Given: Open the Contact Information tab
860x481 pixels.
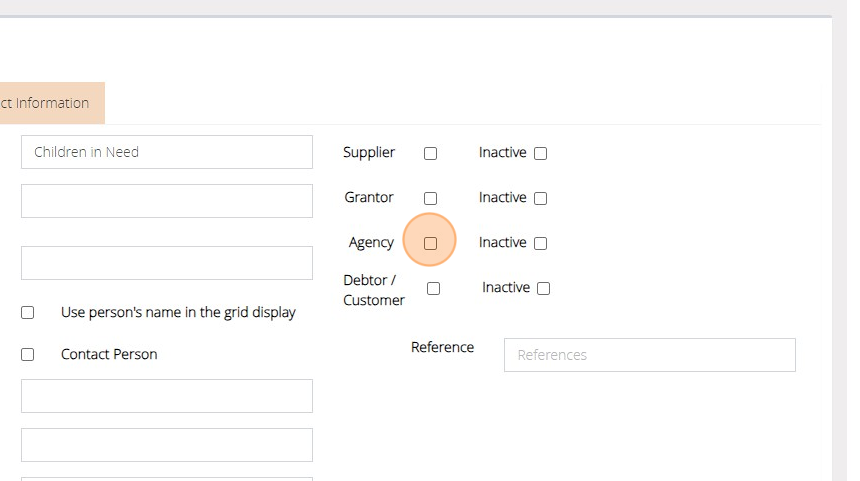Looking at the screenshot, I should [x=46, y=103].
